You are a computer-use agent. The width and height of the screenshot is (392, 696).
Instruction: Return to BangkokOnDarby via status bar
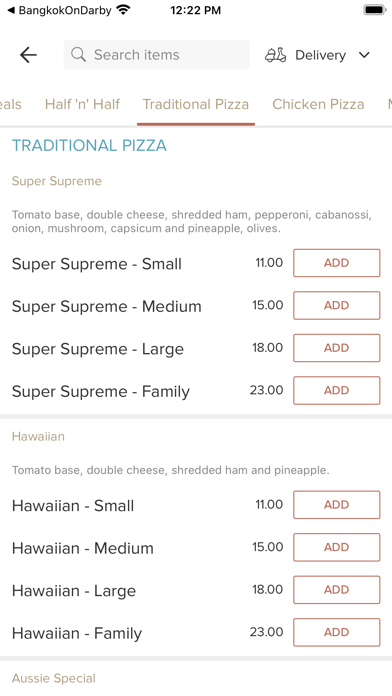(59, 10)
